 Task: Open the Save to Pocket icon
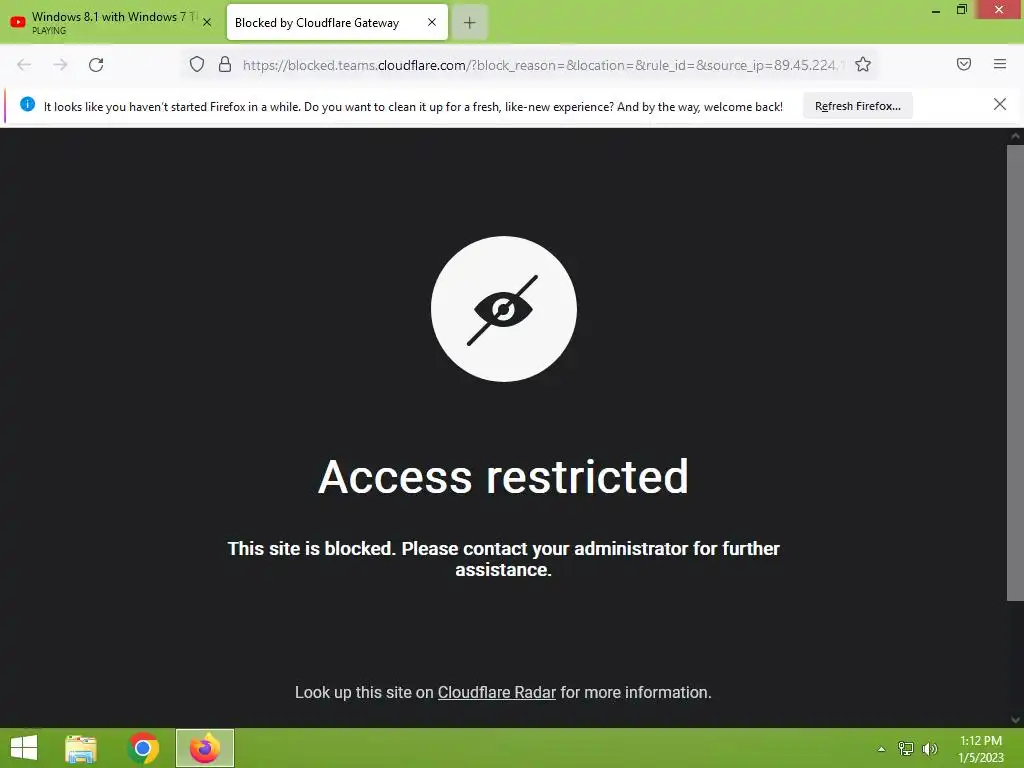(x=963, y=64)
